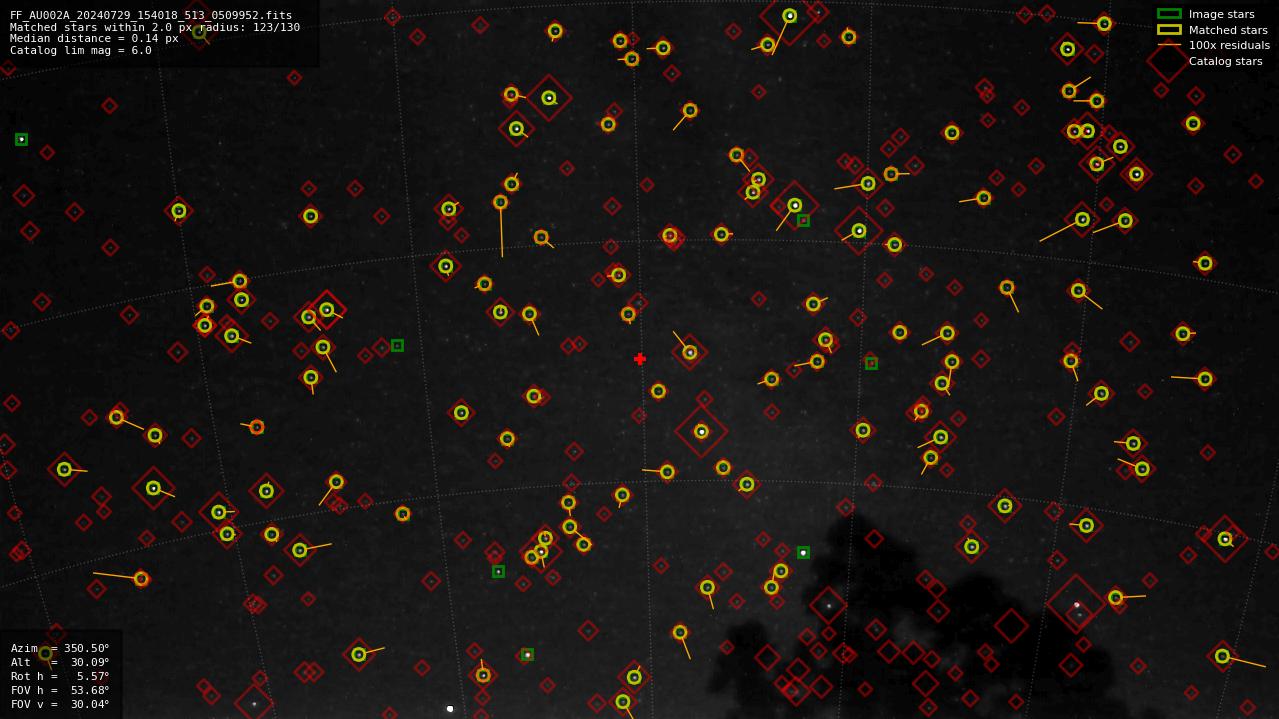Click the red center cross marker
The width and height of the screenshot is (1279, 719).
click(x=640, y=359)
